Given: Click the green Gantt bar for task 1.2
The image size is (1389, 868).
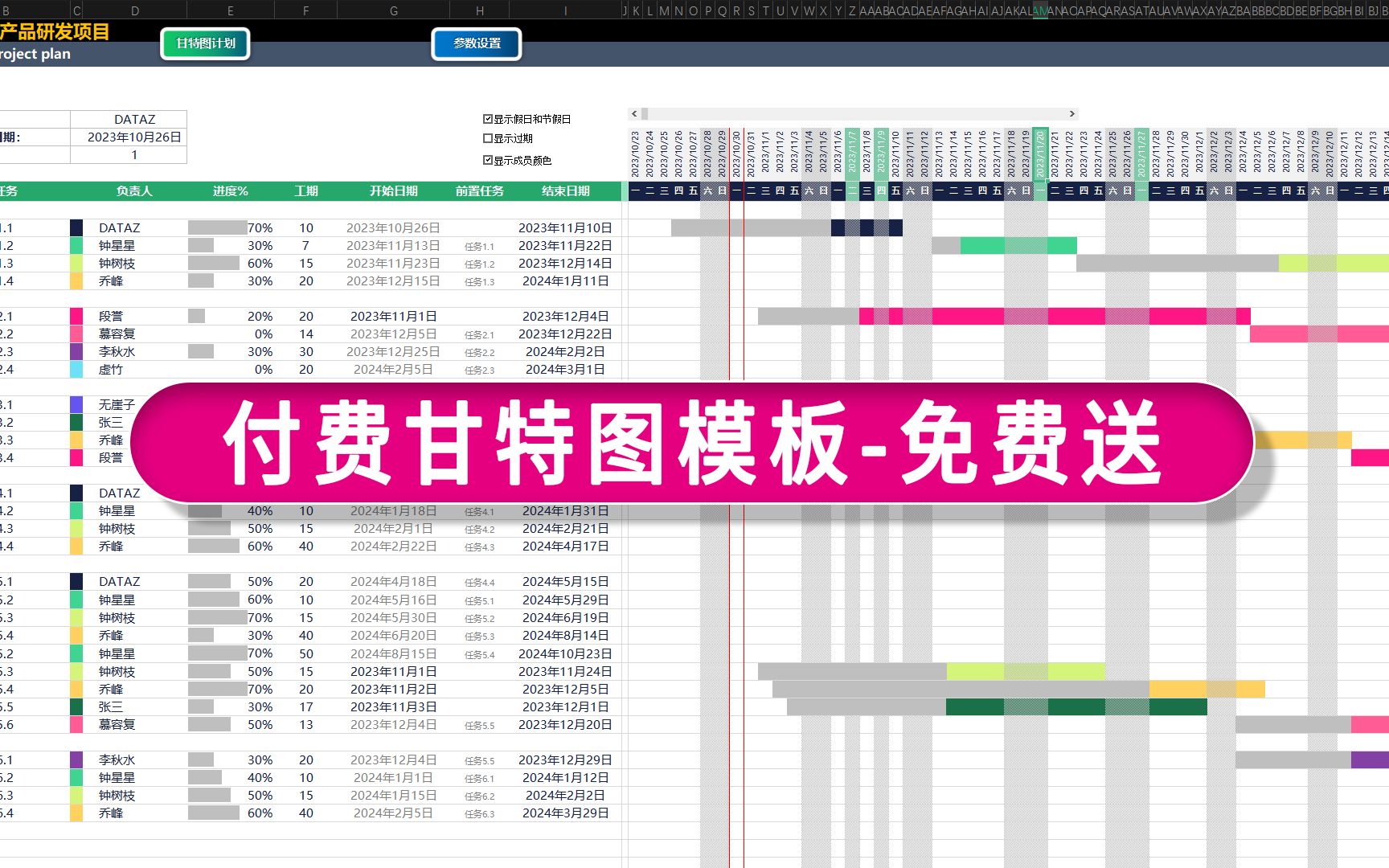Looking at the screenshot, I should pos(1018,246).
